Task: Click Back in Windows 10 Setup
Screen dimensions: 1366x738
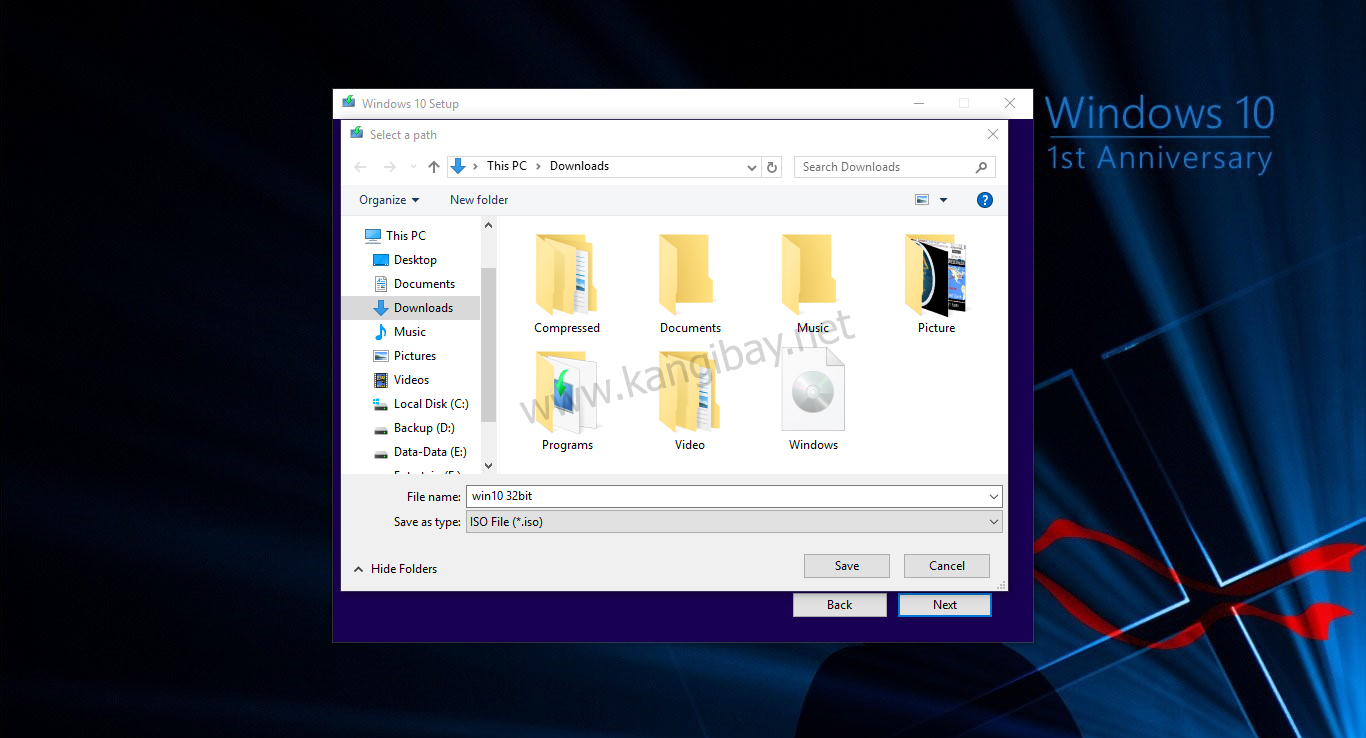Action: click(840, 605)
